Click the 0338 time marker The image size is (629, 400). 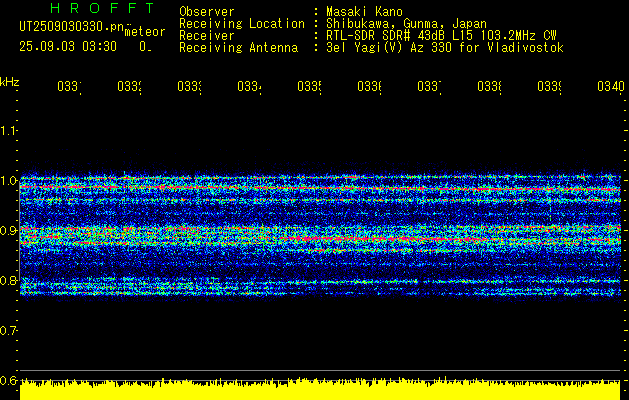(489, 86)
